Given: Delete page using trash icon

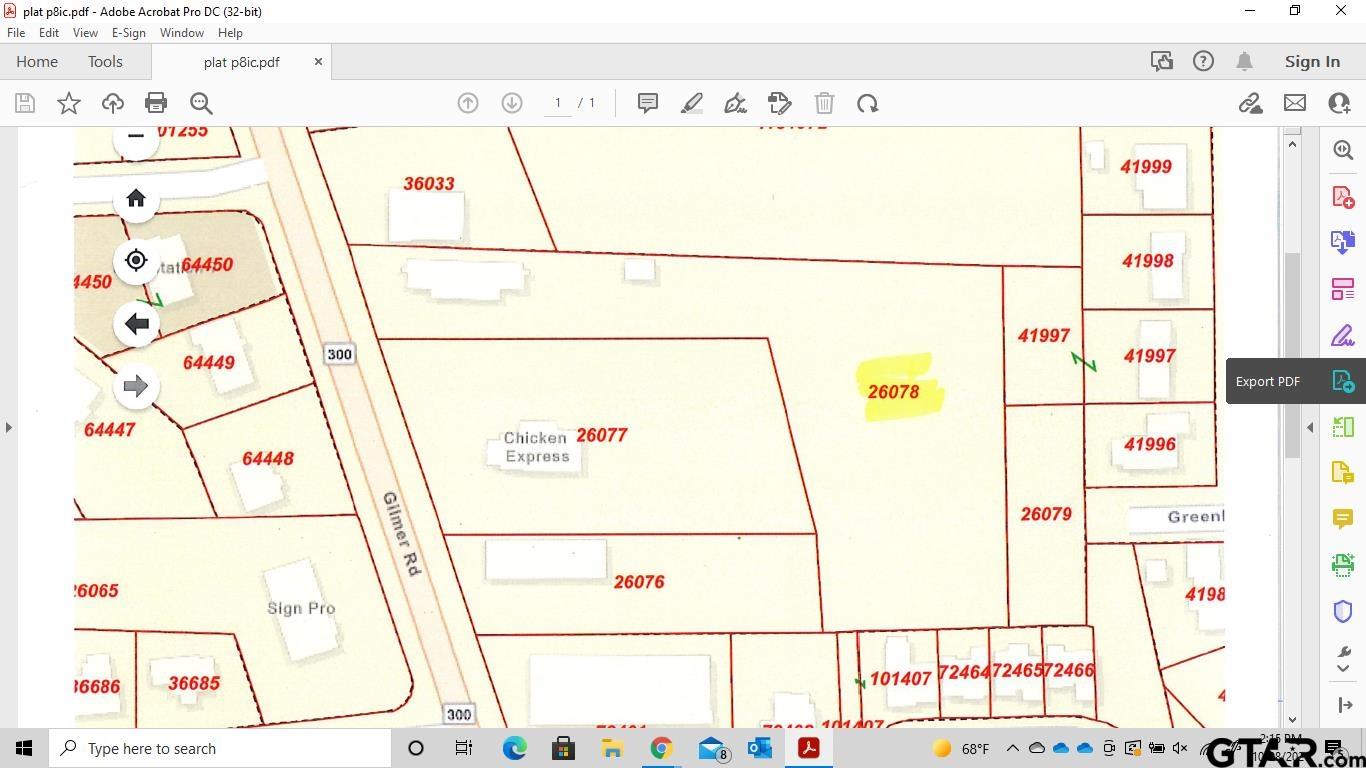Looking at the screenshot, I should click(824, 103).
